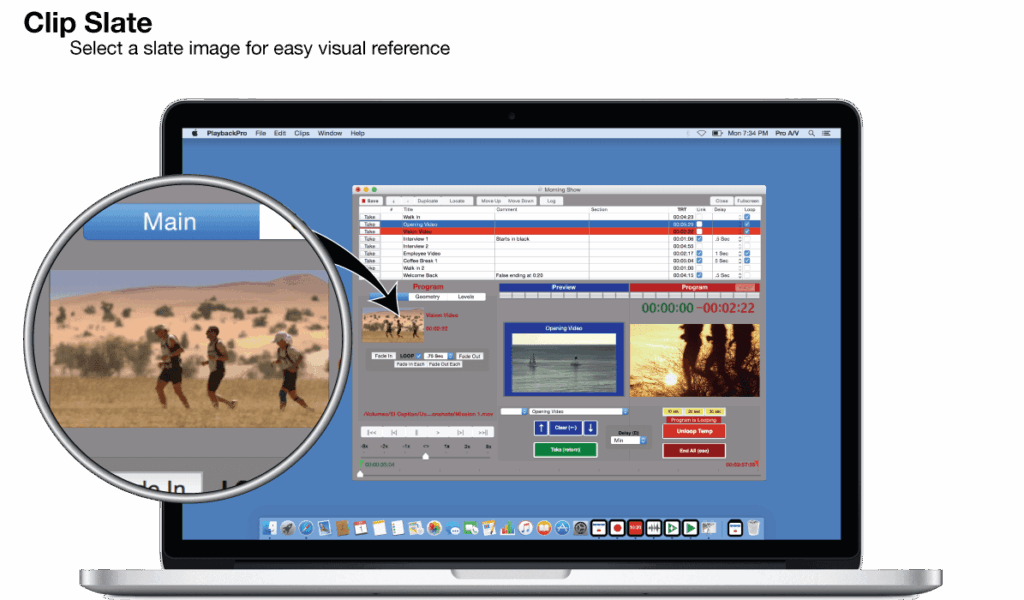This screenshot has height=600, width=1024.
Task: Click the Take button for Walk In
Action: (370, 217)
